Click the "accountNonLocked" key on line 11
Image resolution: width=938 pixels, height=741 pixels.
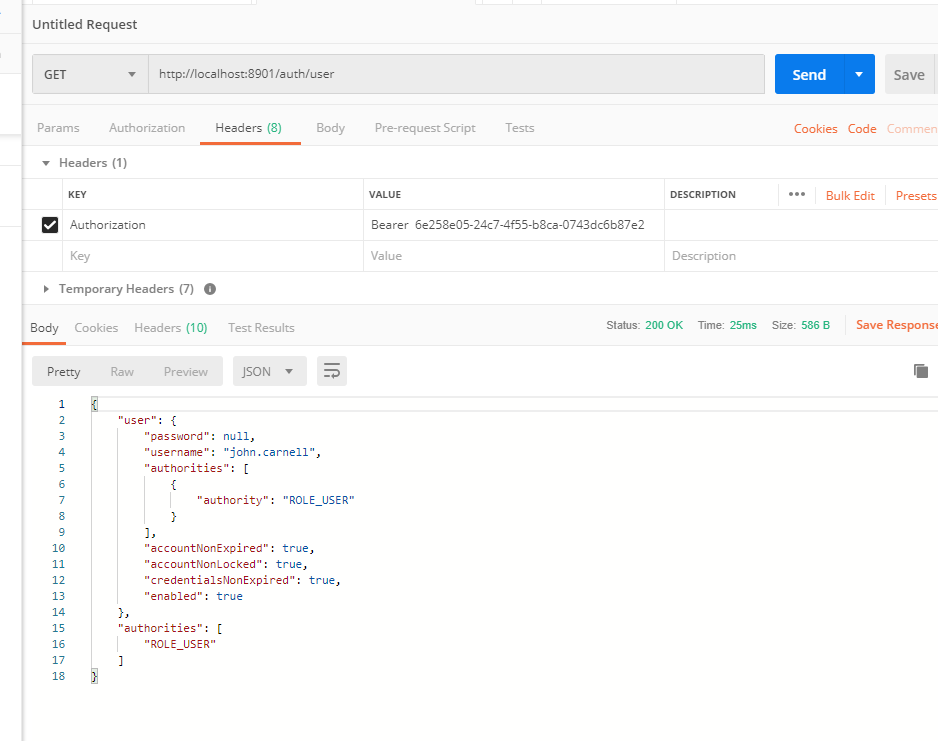click(203, 564)
